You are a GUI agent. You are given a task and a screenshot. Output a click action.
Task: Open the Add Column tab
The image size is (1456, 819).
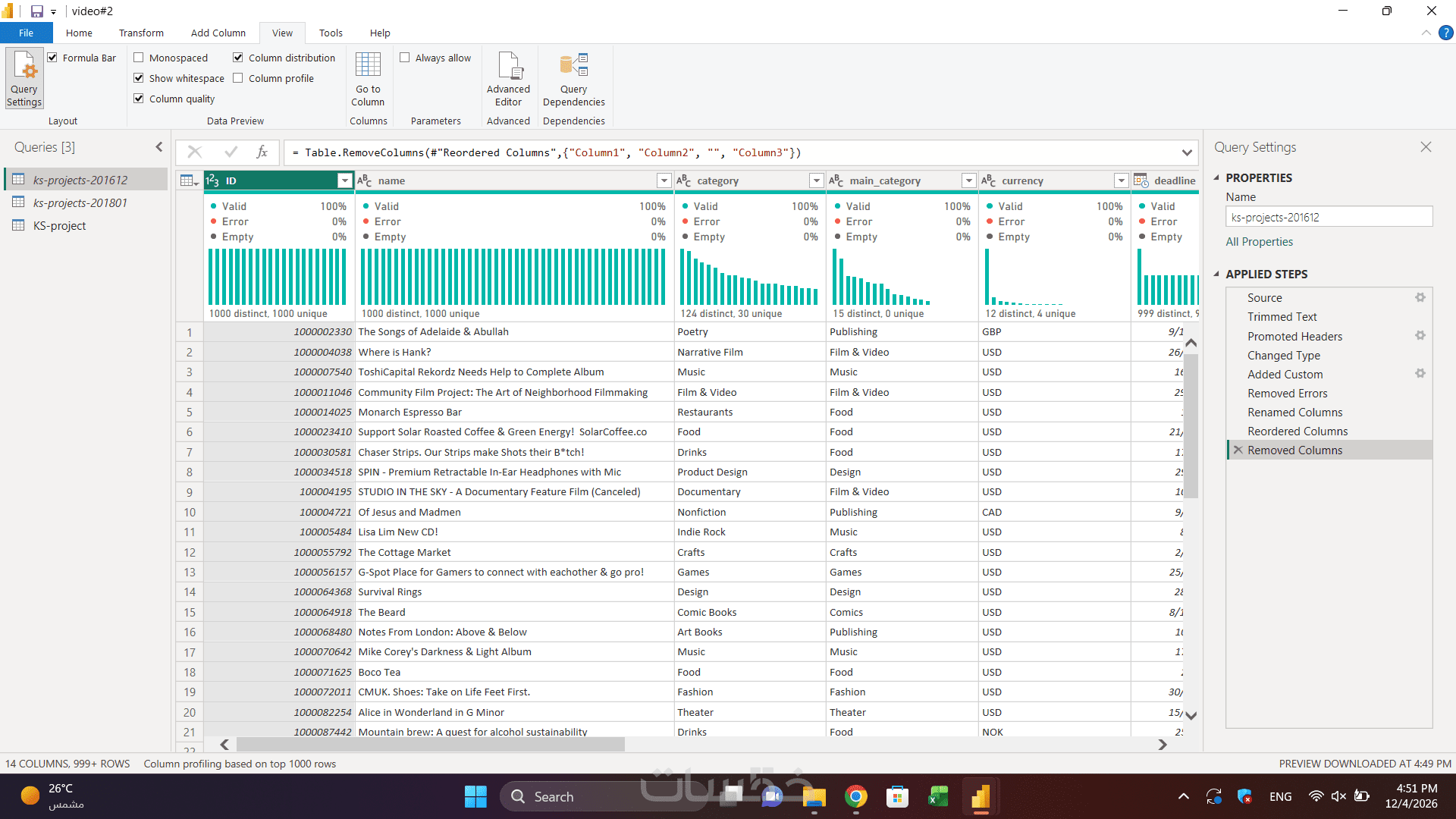click(218, 33)
